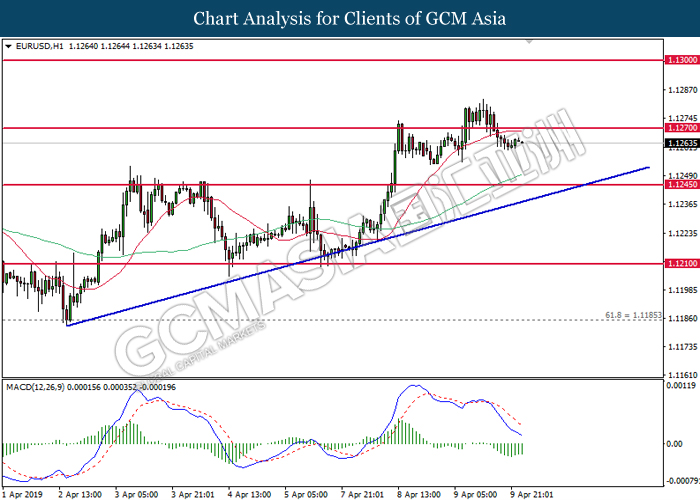Click the MACD zero level 0.00 label
The width and height of the screenshot is (700, 500).
tap(674, 444)
